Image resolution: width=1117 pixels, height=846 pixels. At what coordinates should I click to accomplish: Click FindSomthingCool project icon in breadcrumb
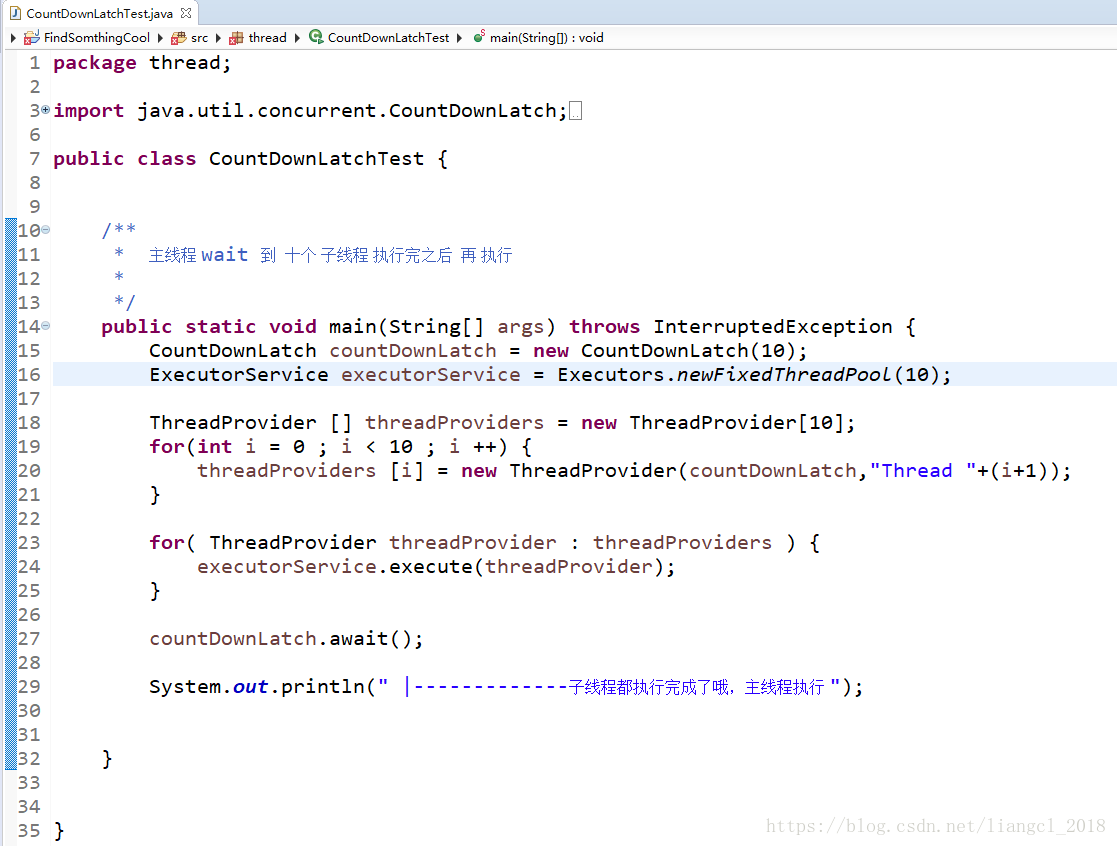click(x=31, y=38)
